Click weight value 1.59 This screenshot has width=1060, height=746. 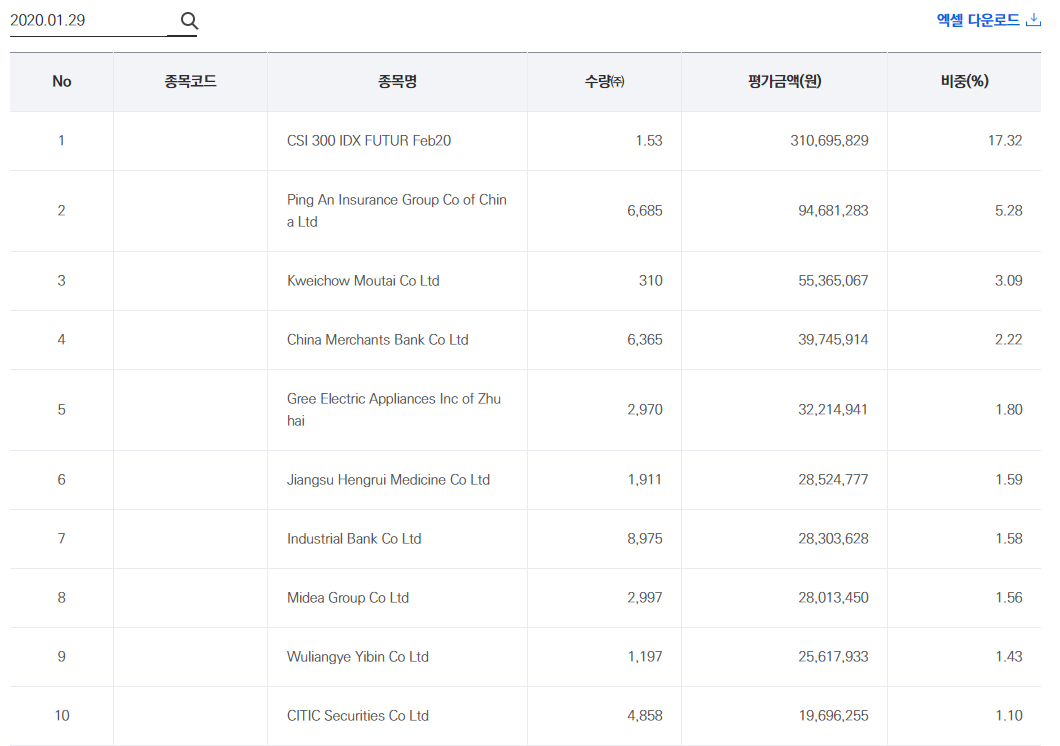click(x=1009, y=480)
